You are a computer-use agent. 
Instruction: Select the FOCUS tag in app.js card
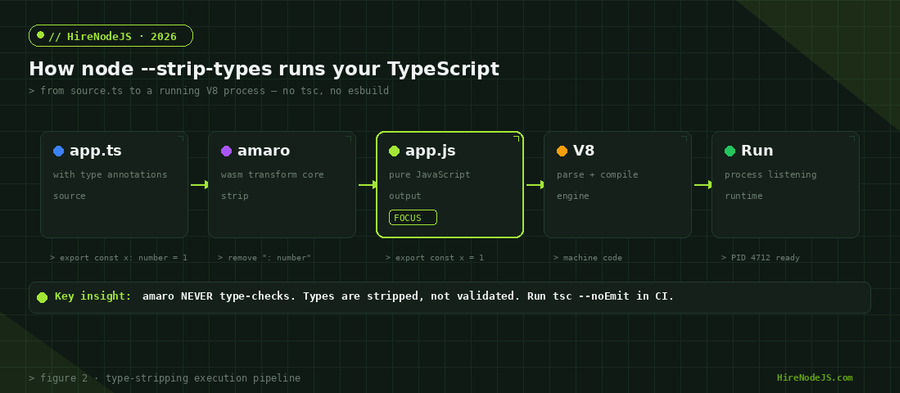(x=413, y=217)
